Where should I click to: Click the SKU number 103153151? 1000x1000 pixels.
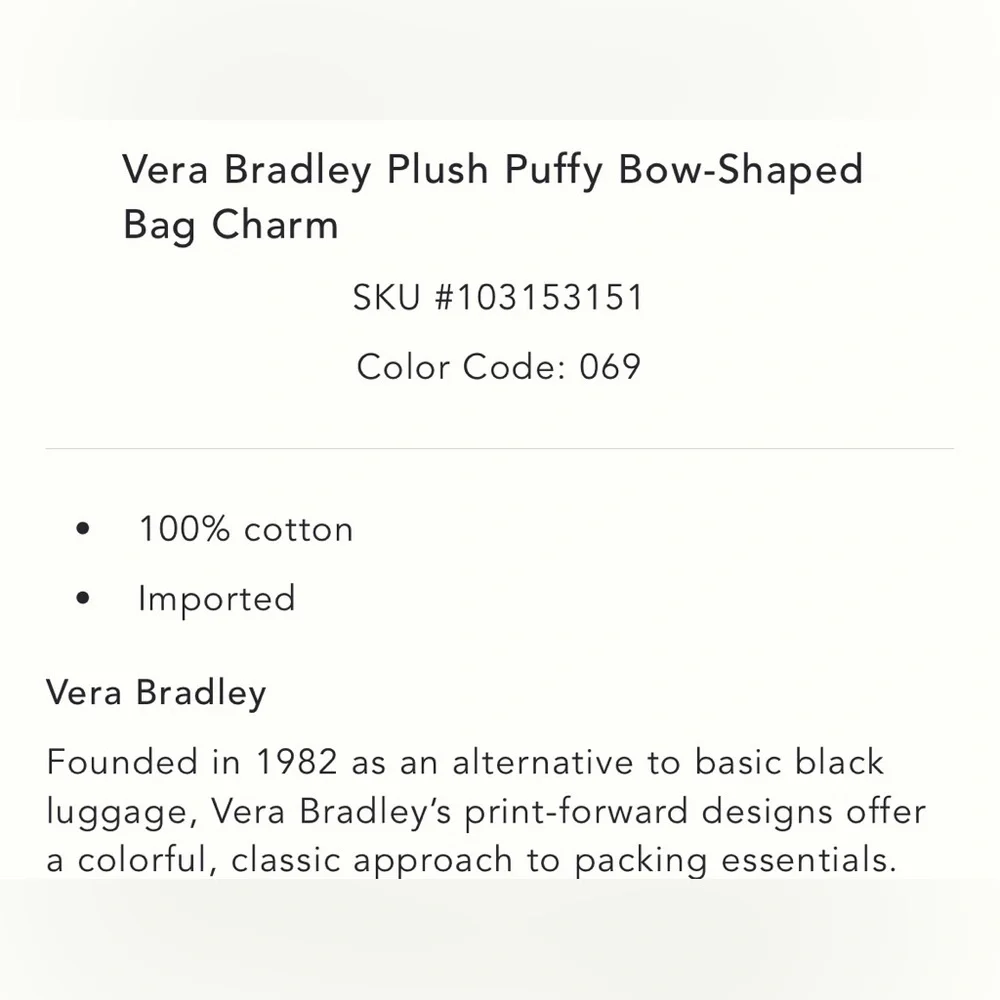coord(550,297)
